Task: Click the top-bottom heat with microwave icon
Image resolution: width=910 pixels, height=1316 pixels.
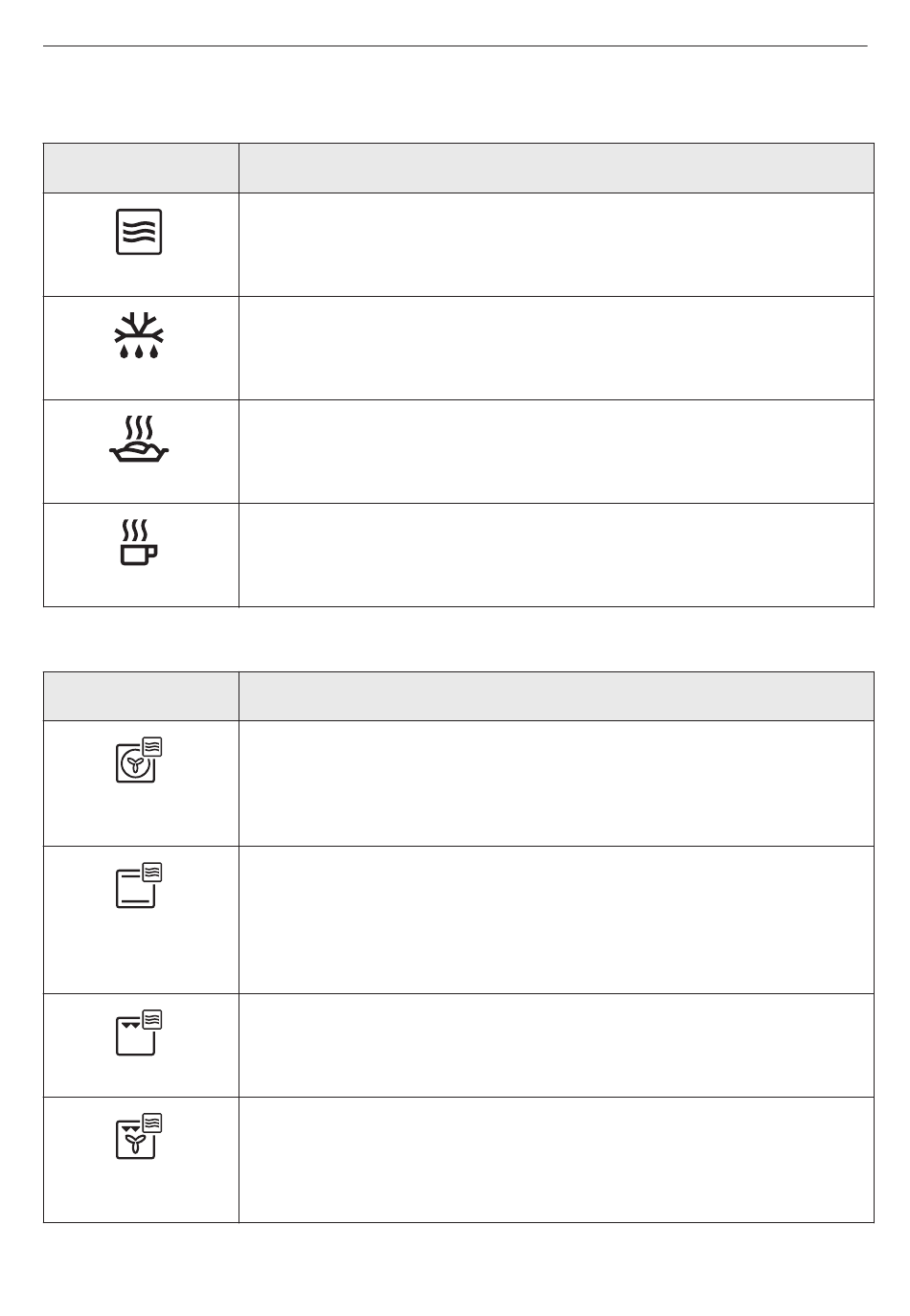Action: (139, 885)
